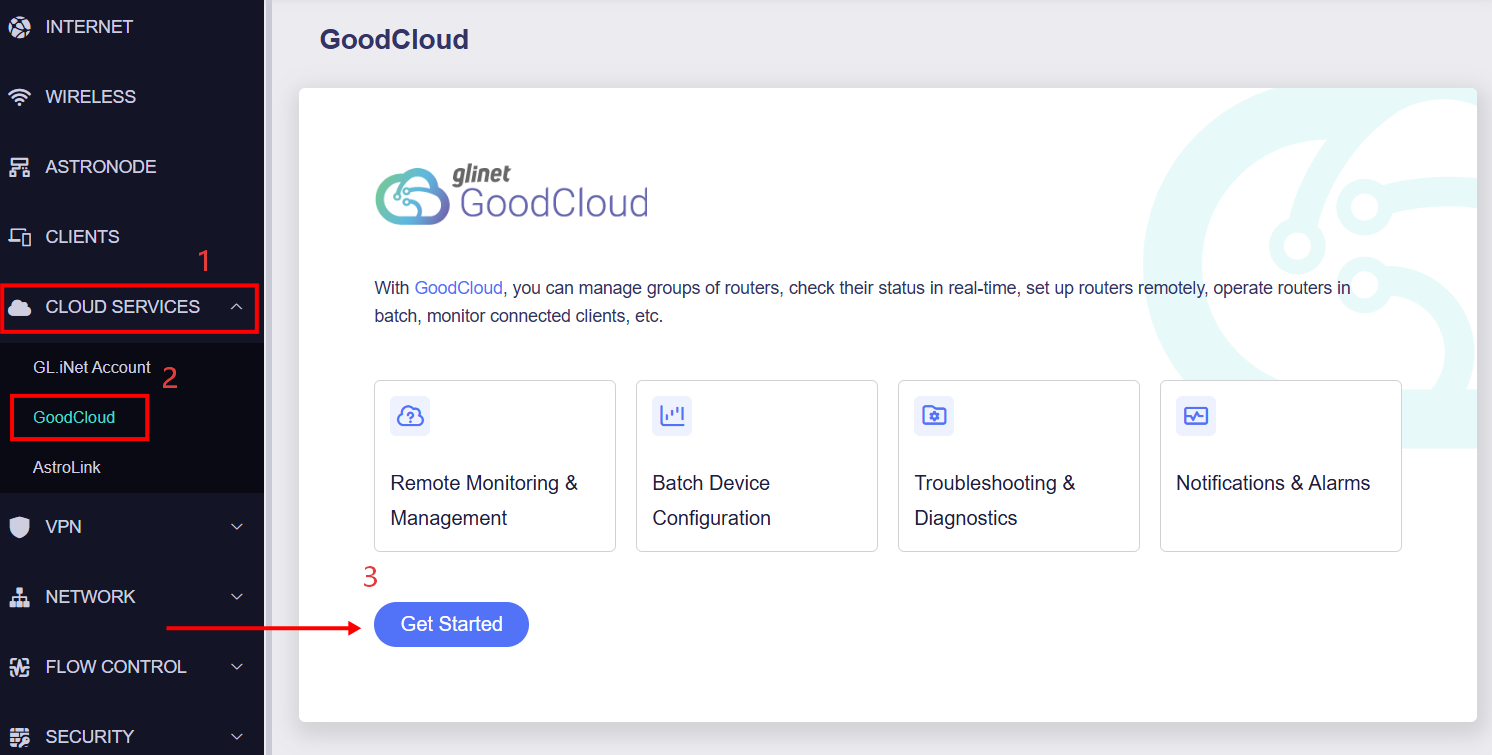Click the VPN label text
Image resolution: width=1492 pixels, height=755 pixels.
click(x=63, y=527)
